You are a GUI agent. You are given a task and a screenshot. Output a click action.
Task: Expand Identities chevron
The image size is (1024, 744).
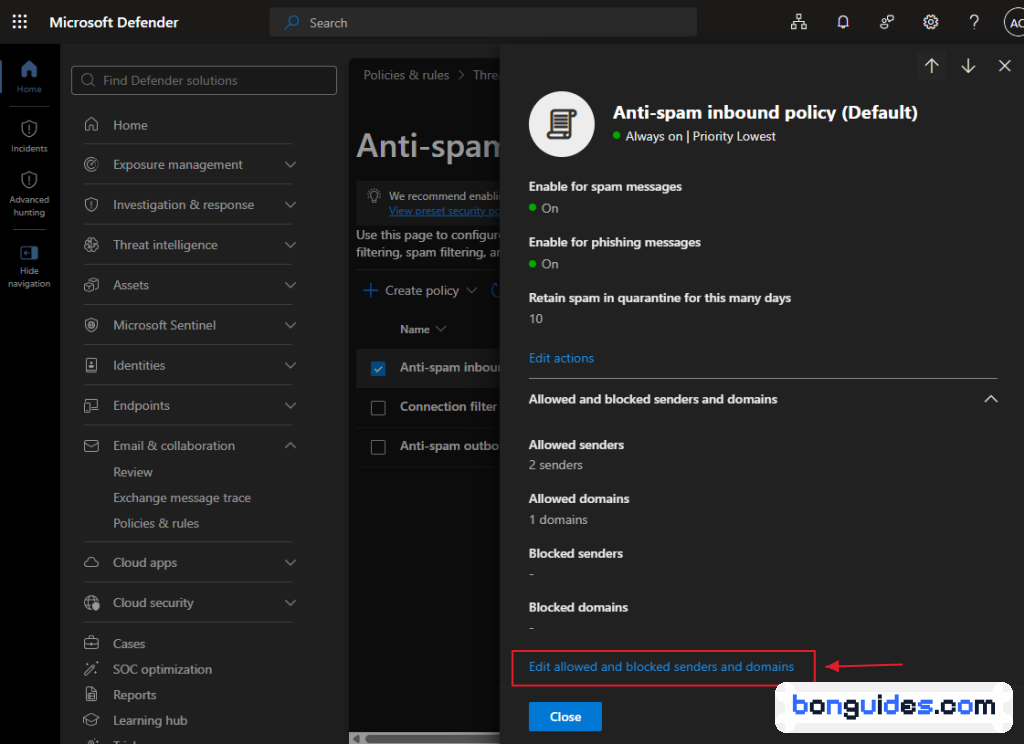(x=291, y=365)
